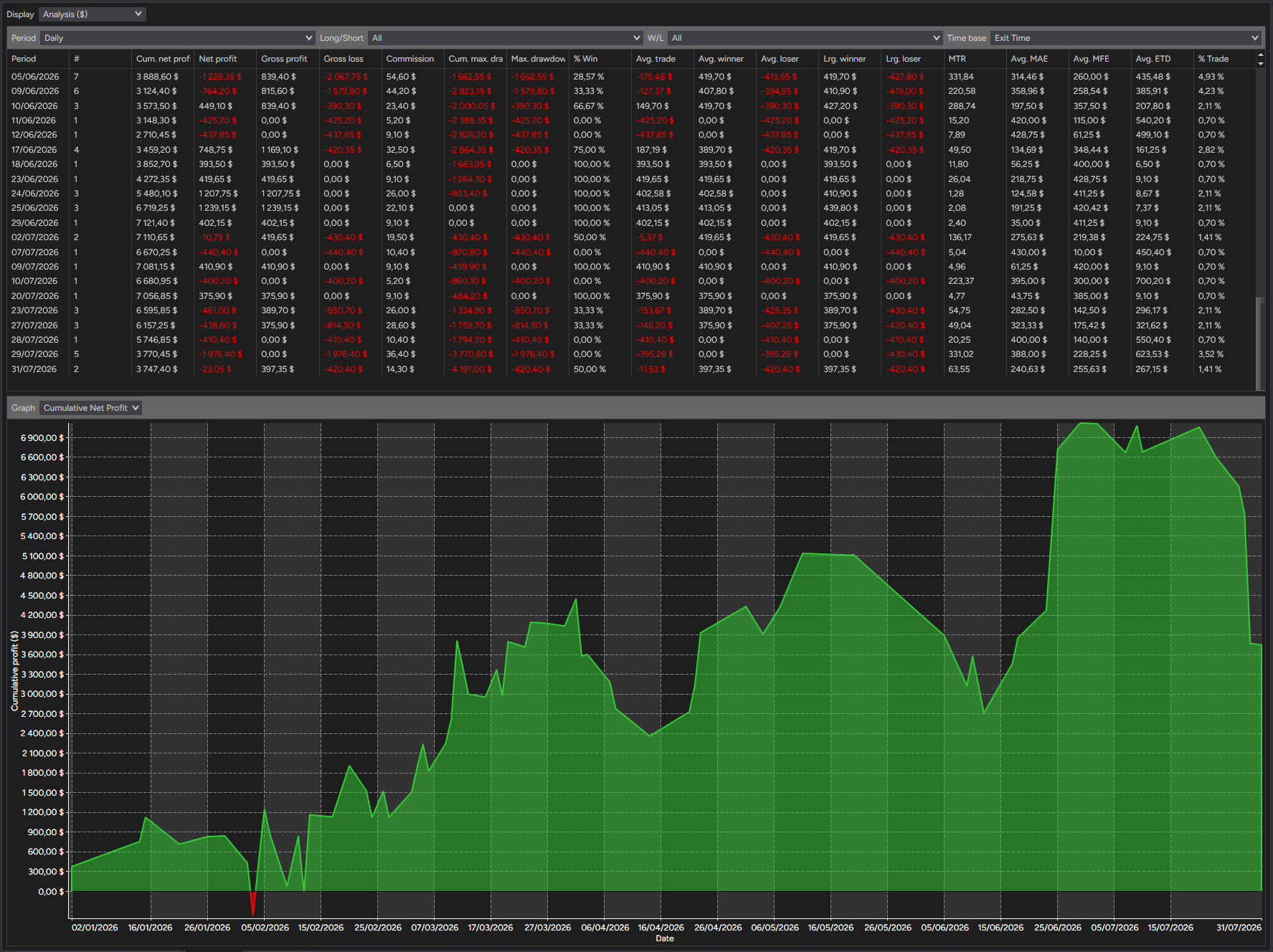Select the 24/06/2026 period row

tap(631, 194)
